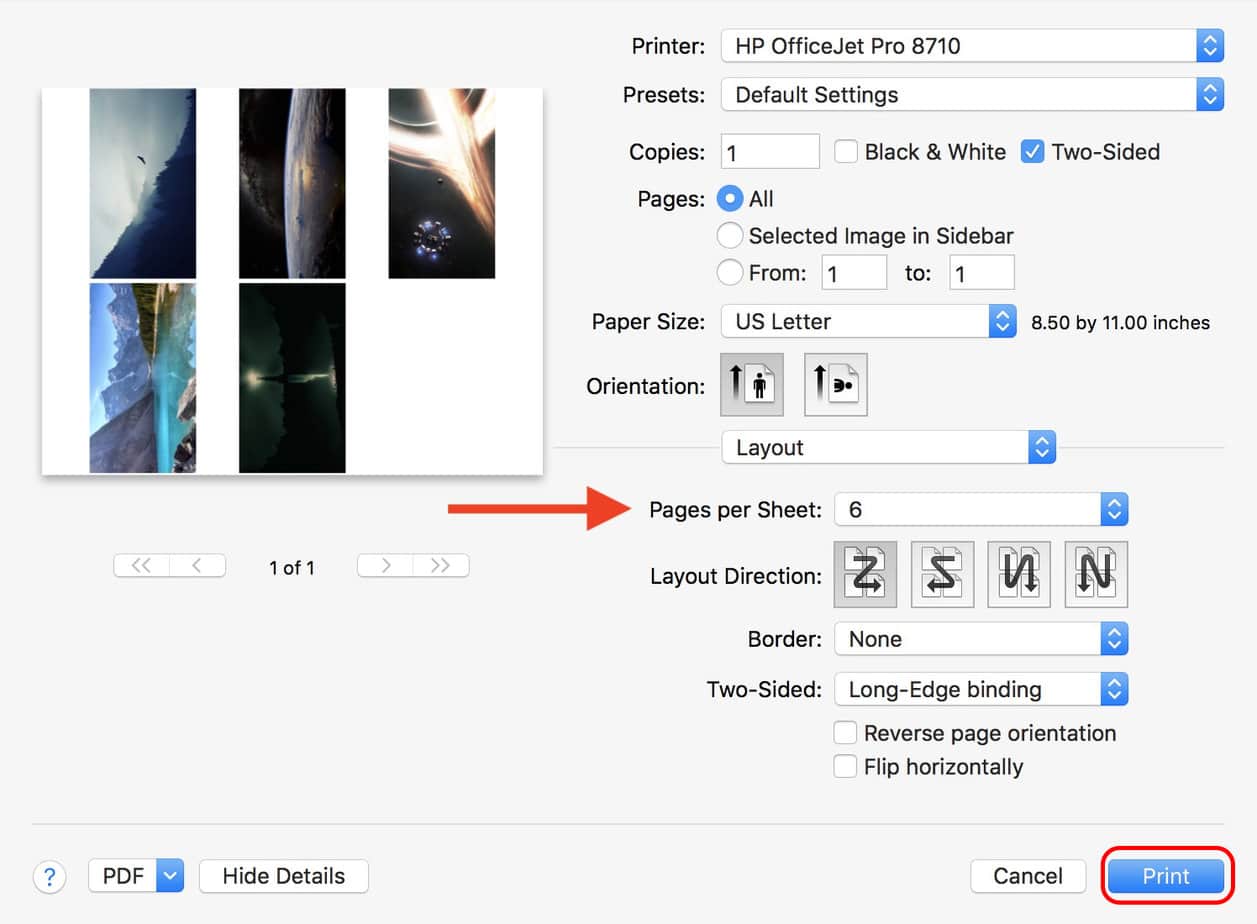Click the From page number field
This screenshot has width=1257, height=924.
[x=854, y=273]
